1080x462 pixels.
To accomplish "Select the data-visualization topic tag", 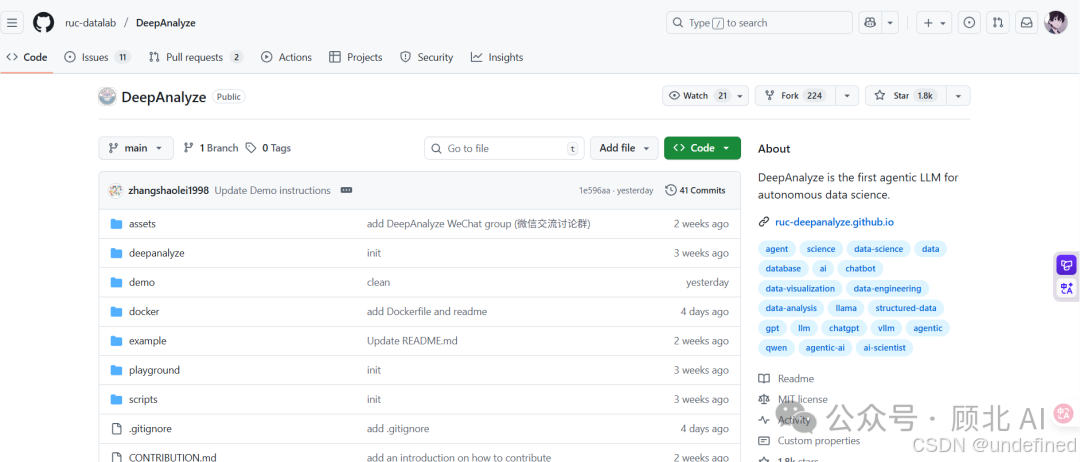I will 800,288.
